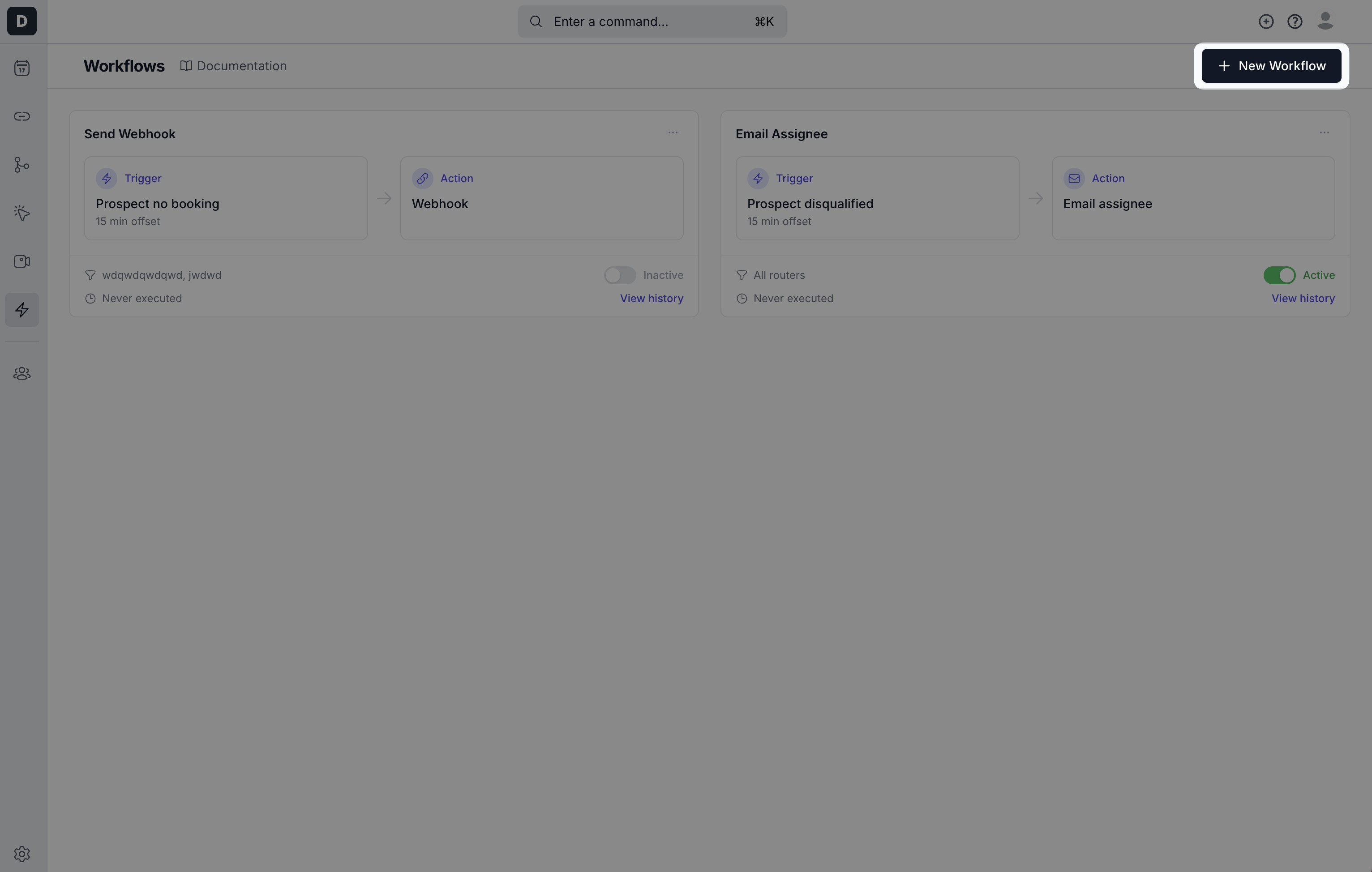
Task: Click the Prospect disqualified trigger card
Action: coord(876,198)
